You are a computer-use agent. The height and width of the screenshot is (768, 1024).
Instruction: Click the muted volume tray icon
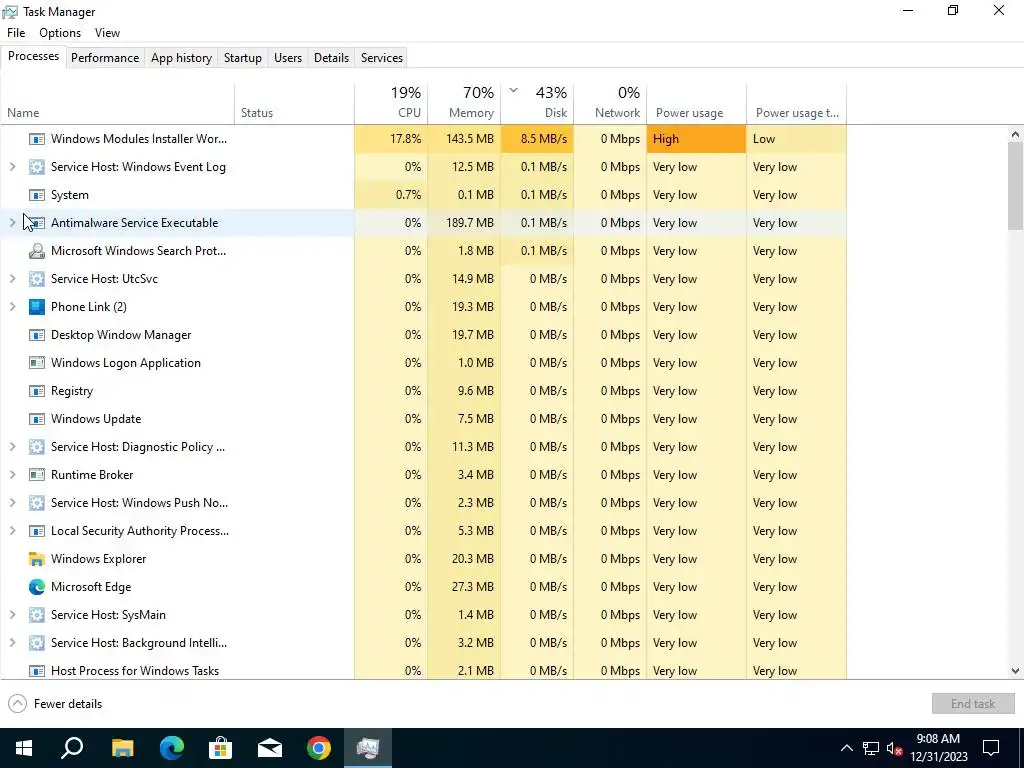coord(895,748)
